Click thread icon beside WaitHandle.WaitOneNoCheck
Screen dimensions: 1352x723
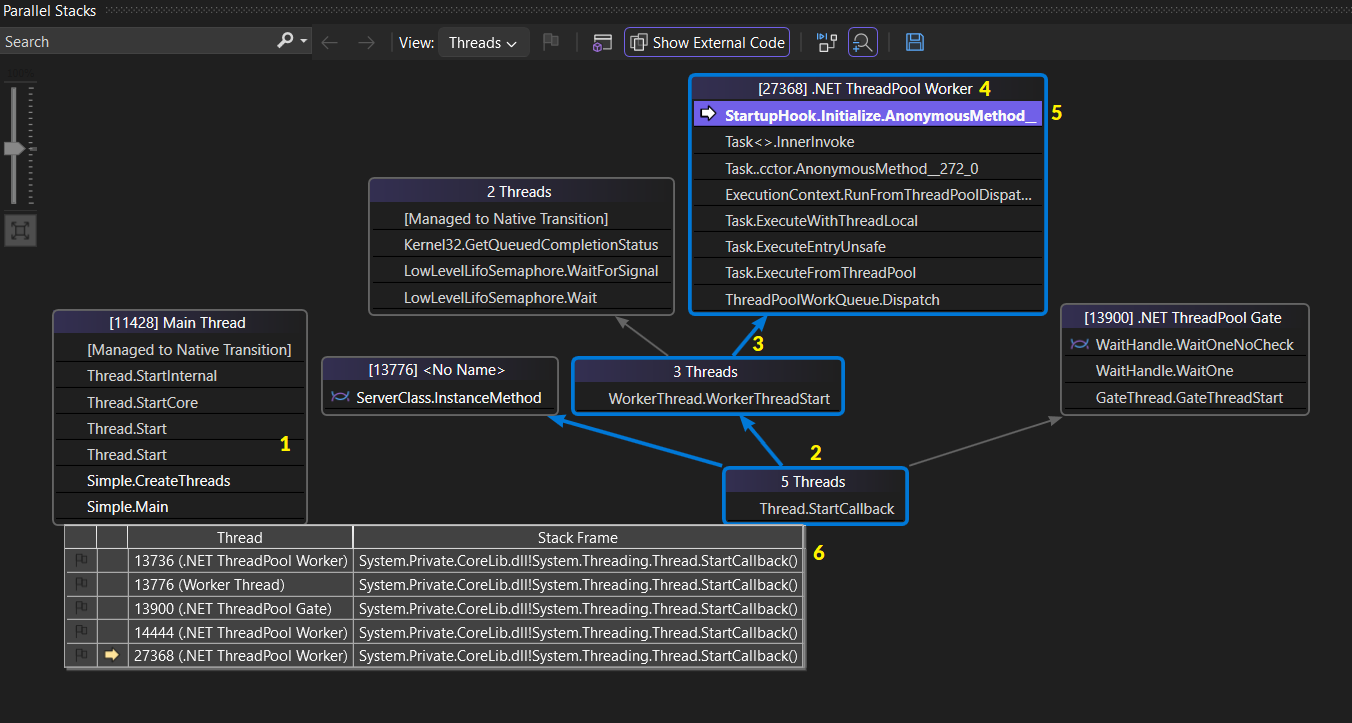[x=1079, y=344]
